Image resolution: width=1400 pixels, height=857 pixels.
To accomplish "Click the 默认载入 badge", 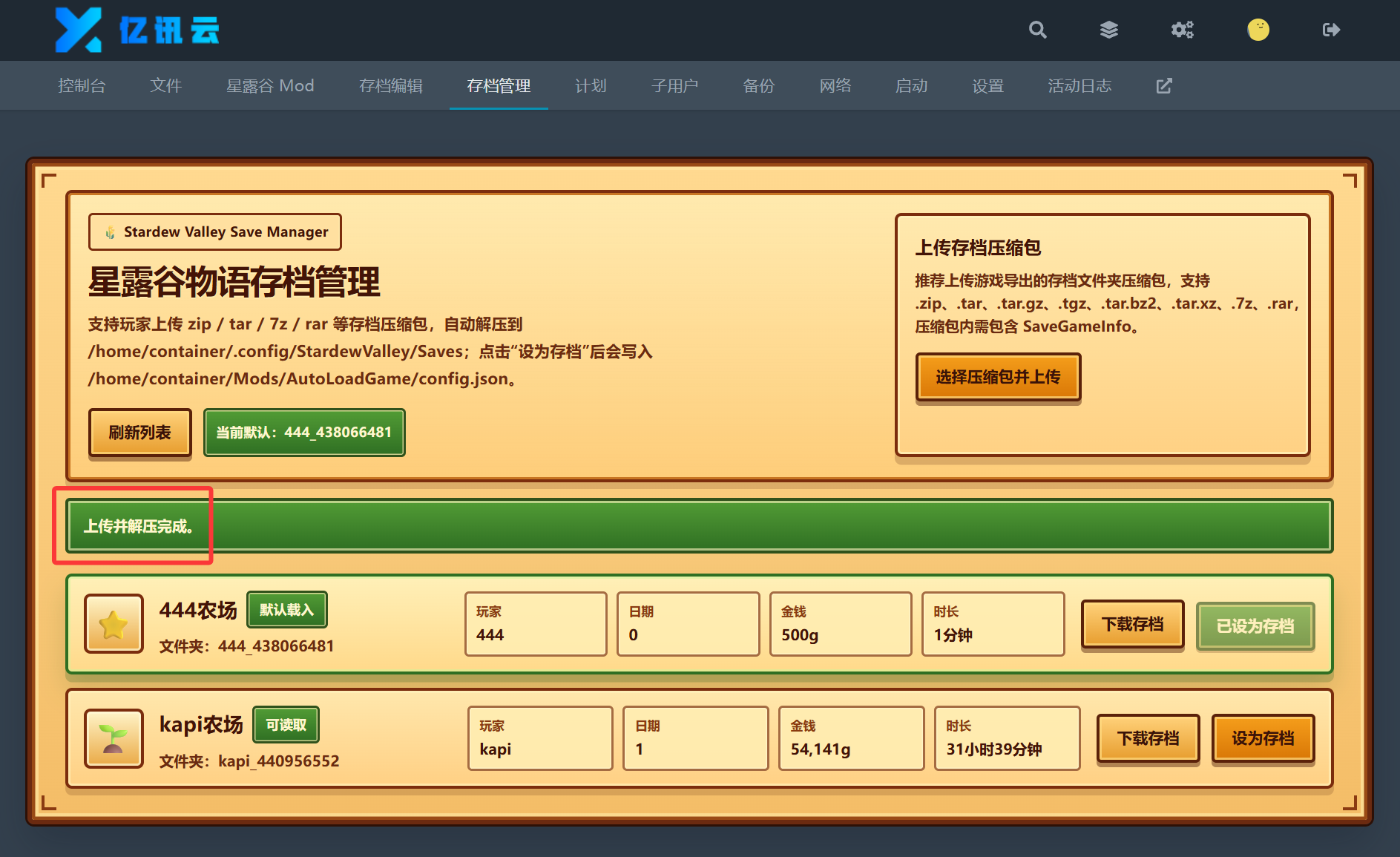I will click(286, 610).
